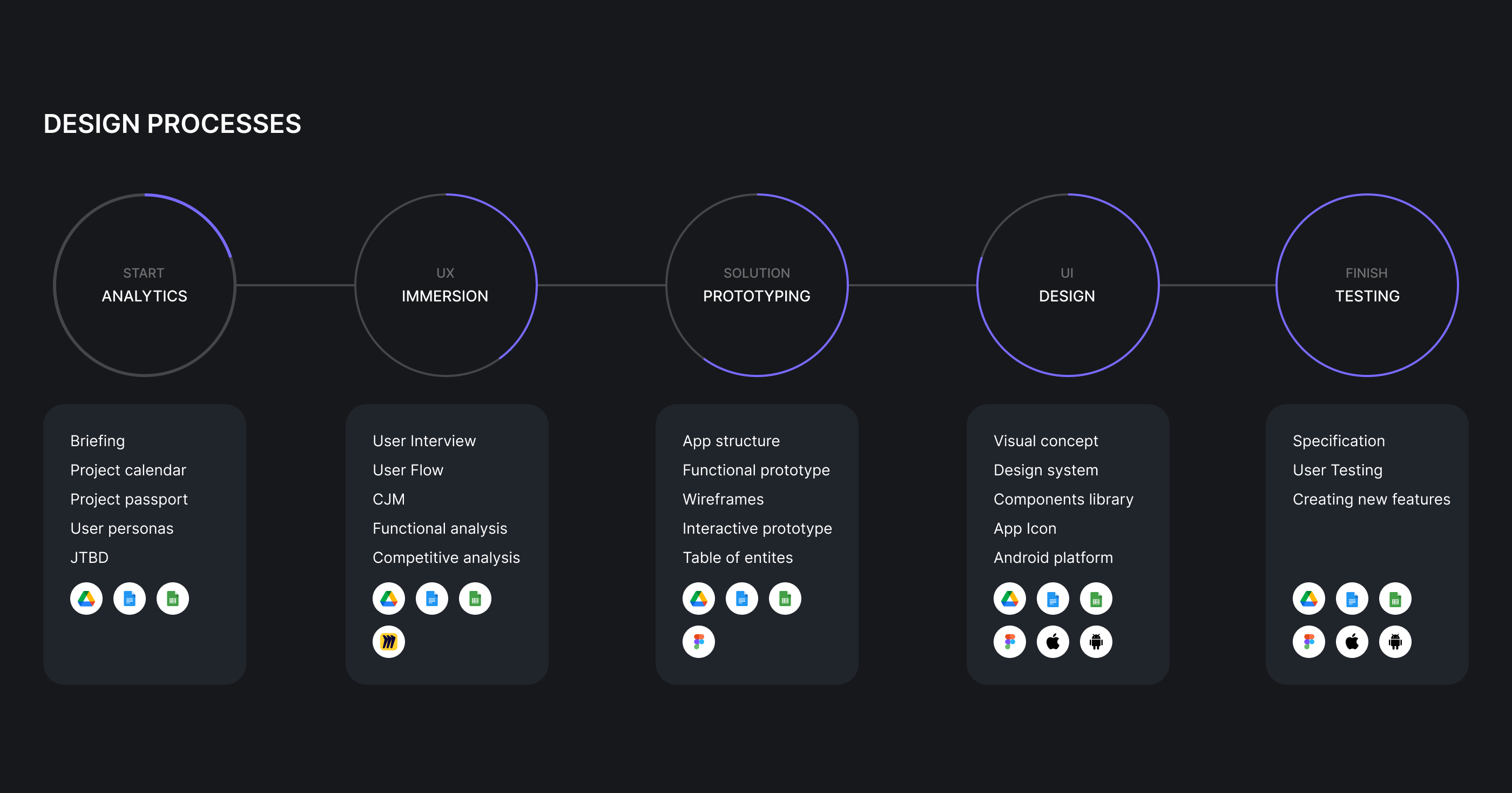Click Google Drive icon in Finish Testing card

(x=1308, y=599)
